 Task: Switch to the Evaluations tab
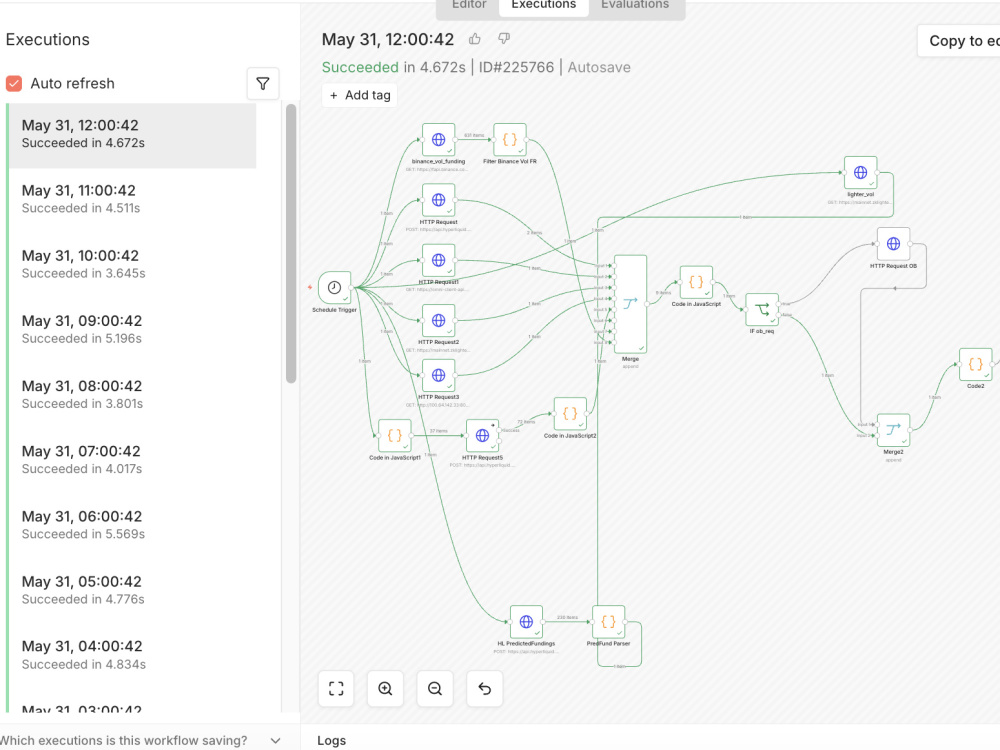click(635, 5)
